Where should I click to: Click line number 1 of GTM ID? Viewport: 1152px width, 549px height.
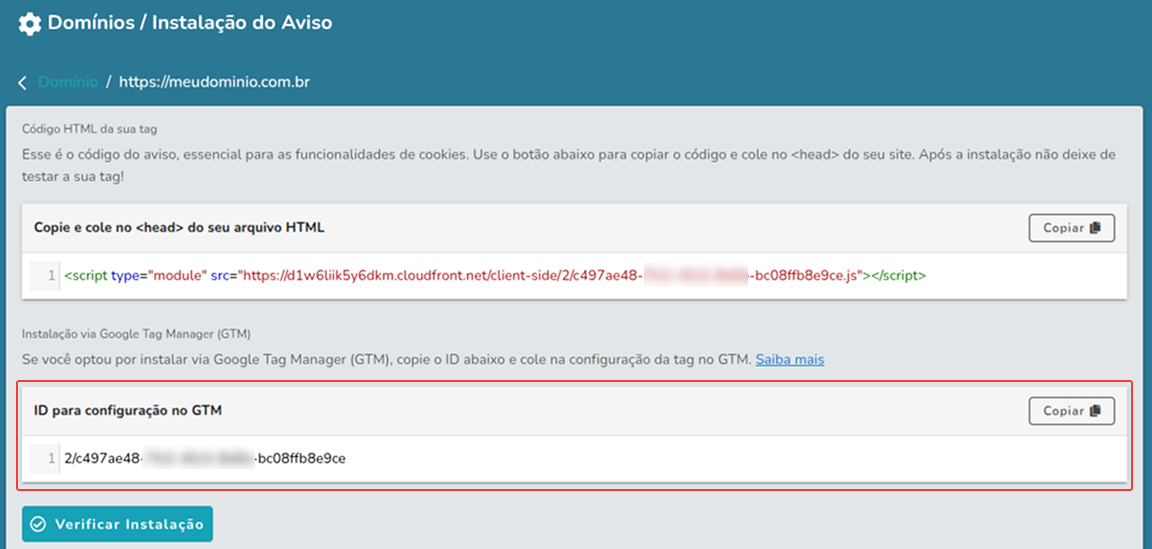coord(50,459)
